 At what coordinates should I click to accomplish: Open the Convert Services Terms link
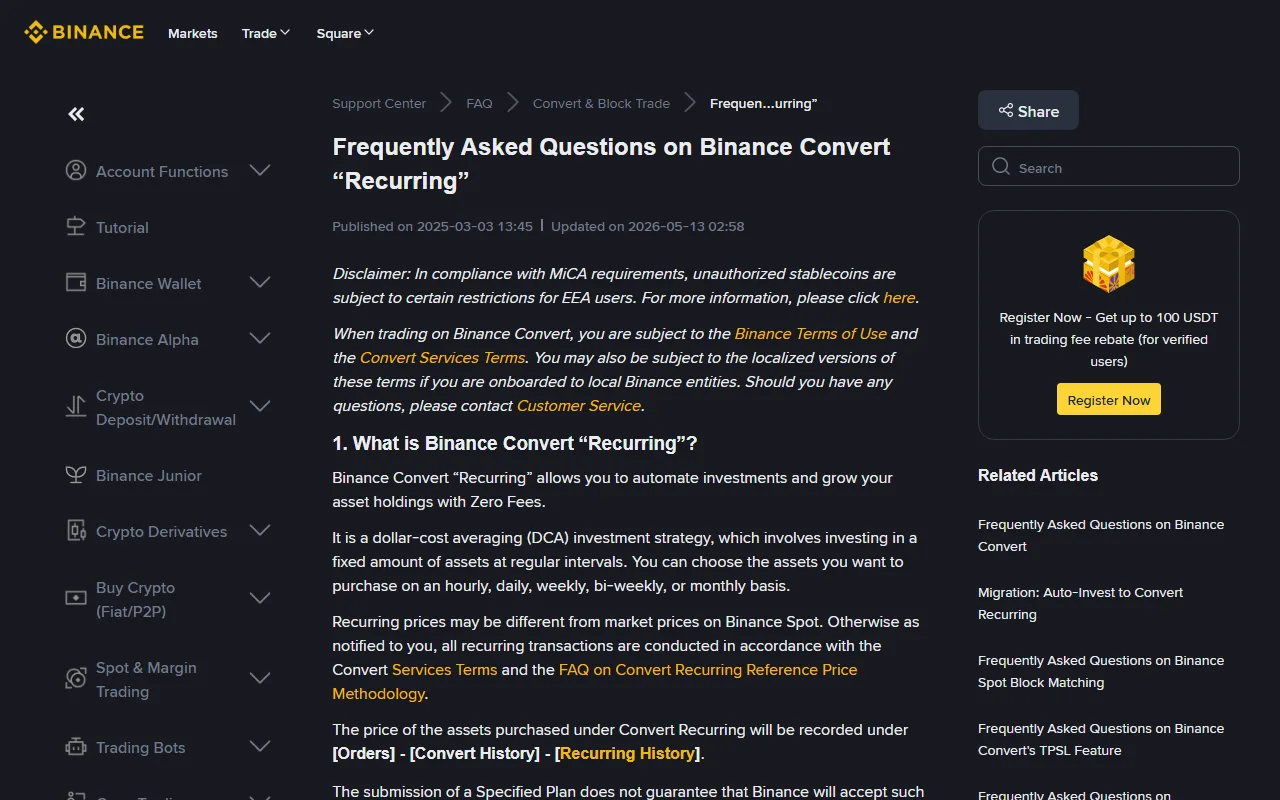(442, 357)
